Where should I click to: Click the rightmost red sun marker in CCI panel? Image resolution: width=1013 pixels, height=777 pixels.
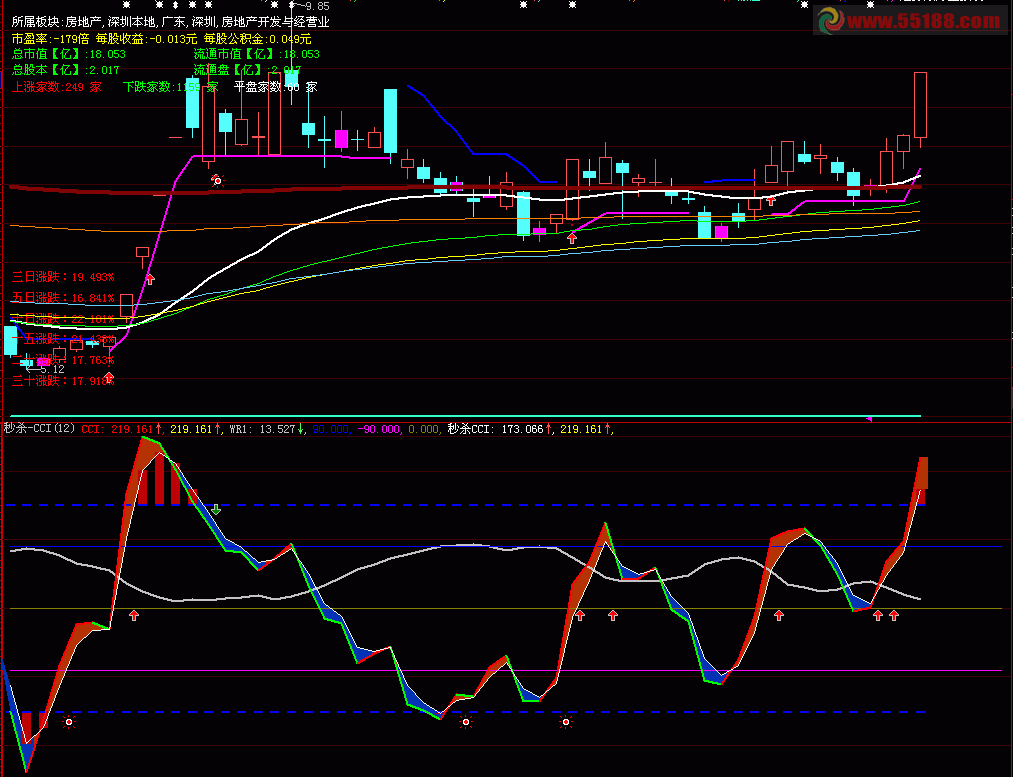pyautogui.click(x=566, y=721)
